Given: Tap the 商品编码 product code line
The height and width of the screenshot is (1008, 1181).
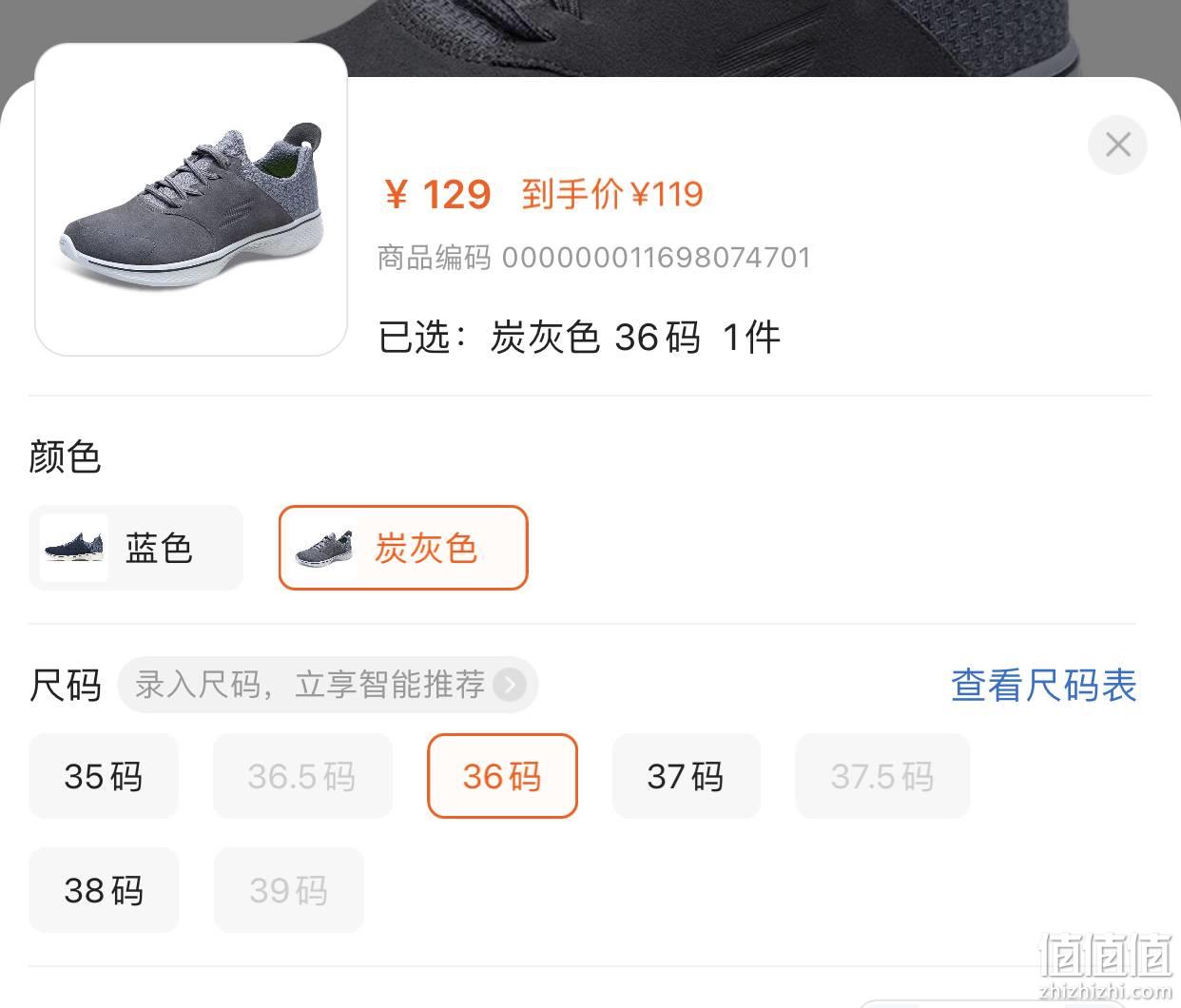Looking at the screenshot, I should tap(594, 258).
